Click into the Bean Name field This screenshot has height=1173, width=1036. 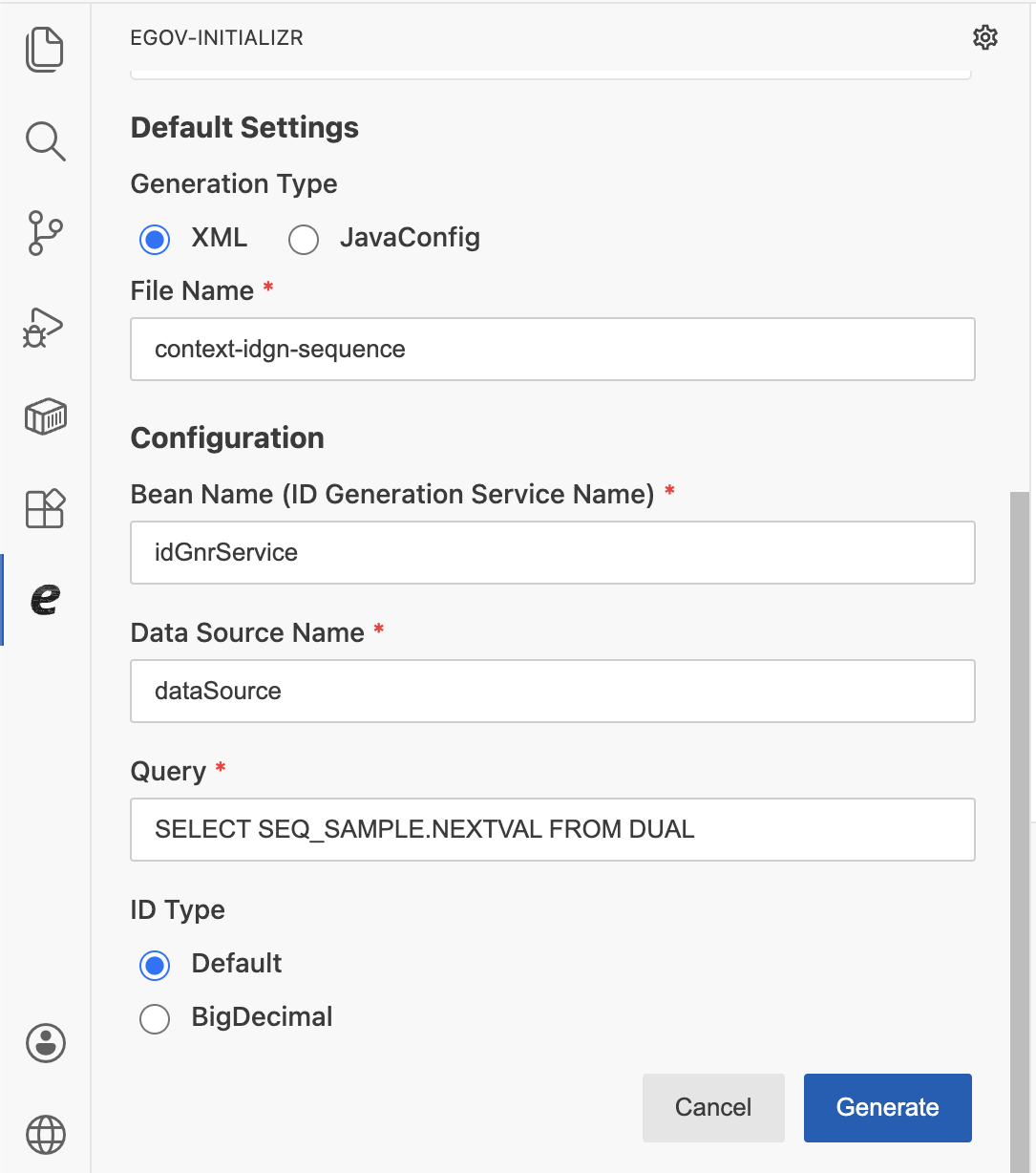pyautogui.click(x=552, y=553)
